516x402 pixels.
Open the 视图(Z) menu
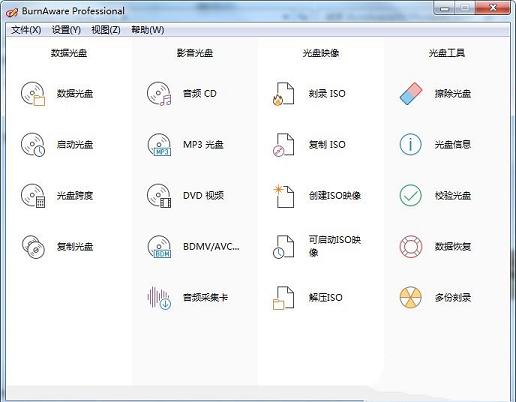tap(106, 30)
